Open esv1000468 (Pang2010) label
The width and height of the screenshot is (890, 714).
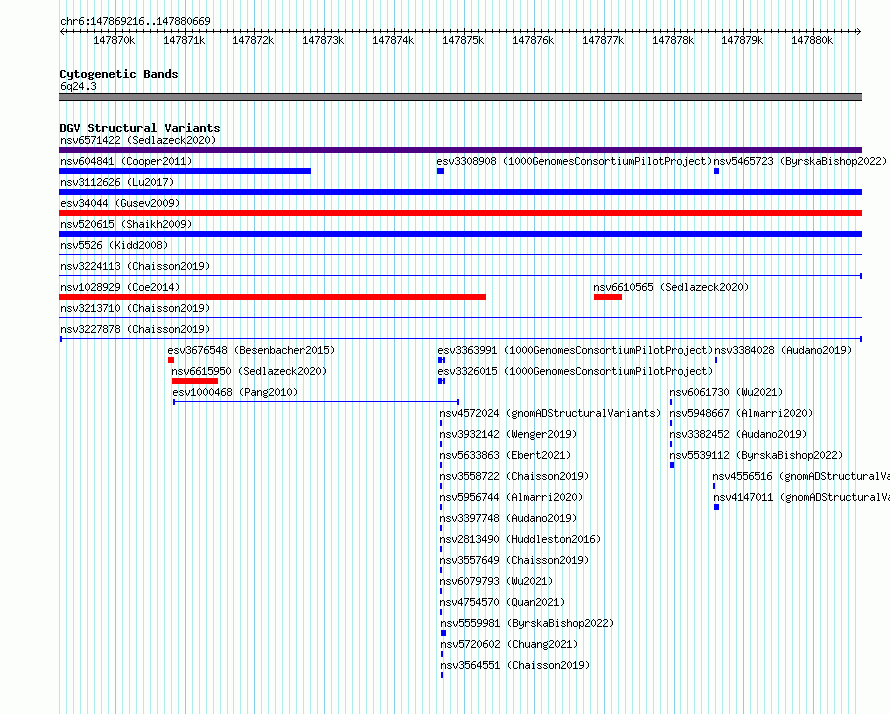pyautogui.click(x=235, y=392)
